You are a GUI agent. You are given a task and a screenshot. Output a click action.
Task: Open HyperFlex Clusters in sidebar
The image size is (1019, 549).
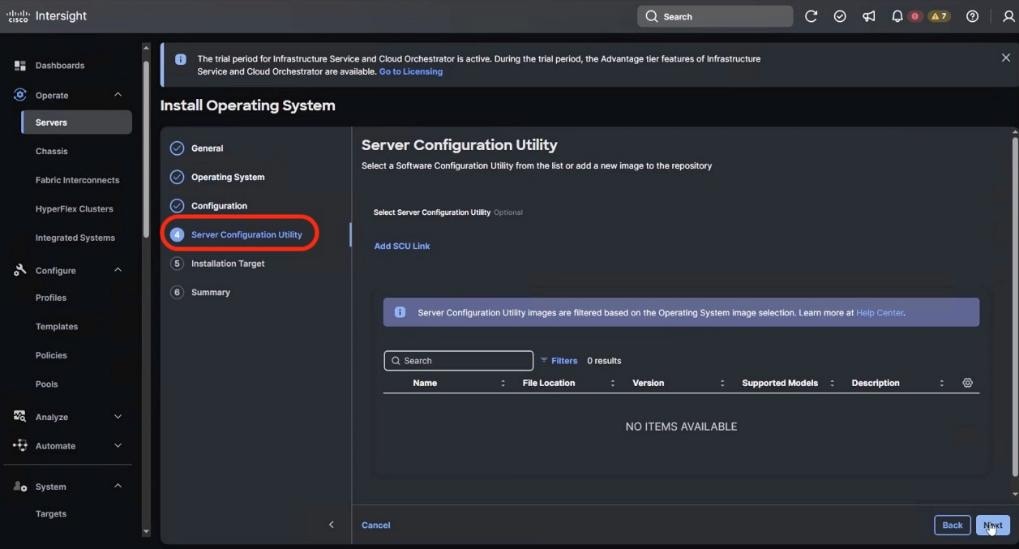point(74,209)
